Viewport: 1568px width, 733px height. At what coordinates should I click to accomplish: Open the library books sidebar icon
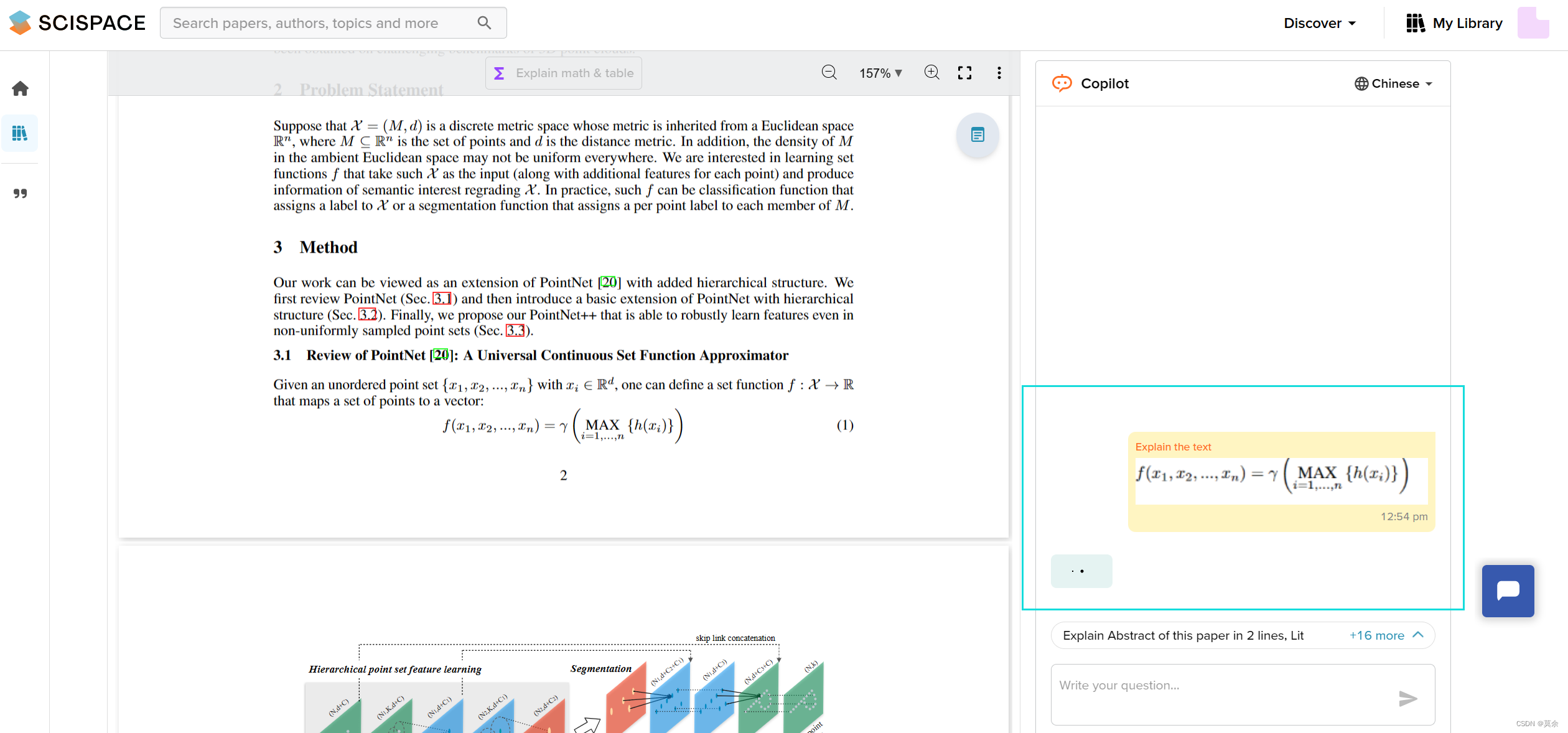pos(20,133)
